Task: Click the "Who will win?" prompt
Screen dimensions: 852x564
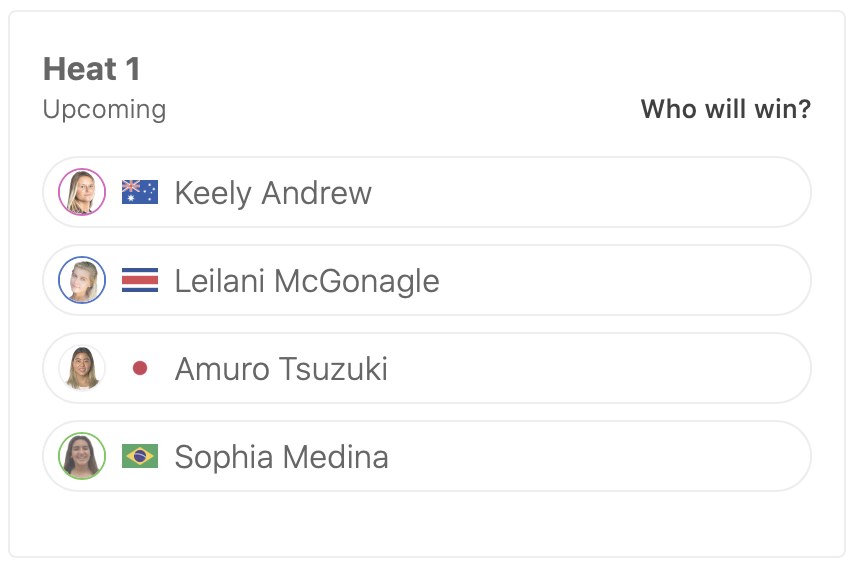Action: [x=725, y=108]
